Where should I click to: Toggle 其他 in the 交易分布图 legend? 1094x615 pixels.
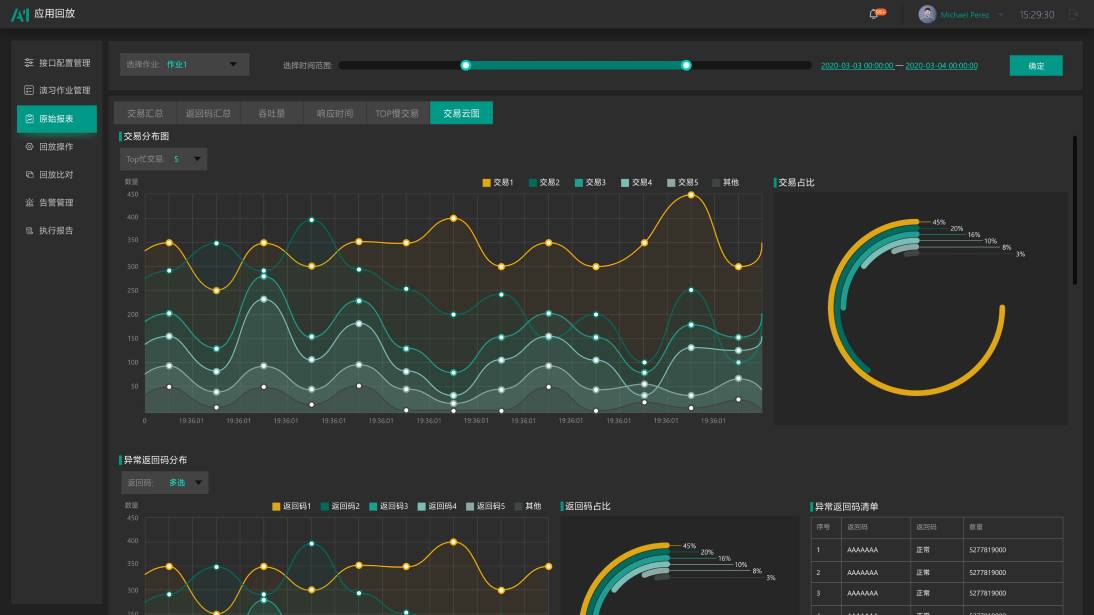pyautogui.click(x=726, y=182)
